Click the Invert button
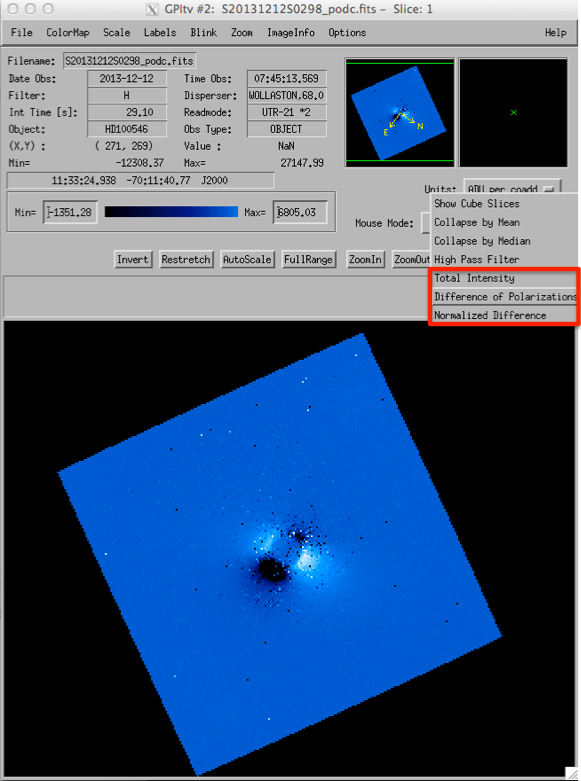The image size is (581, 781). pos(133,260)
